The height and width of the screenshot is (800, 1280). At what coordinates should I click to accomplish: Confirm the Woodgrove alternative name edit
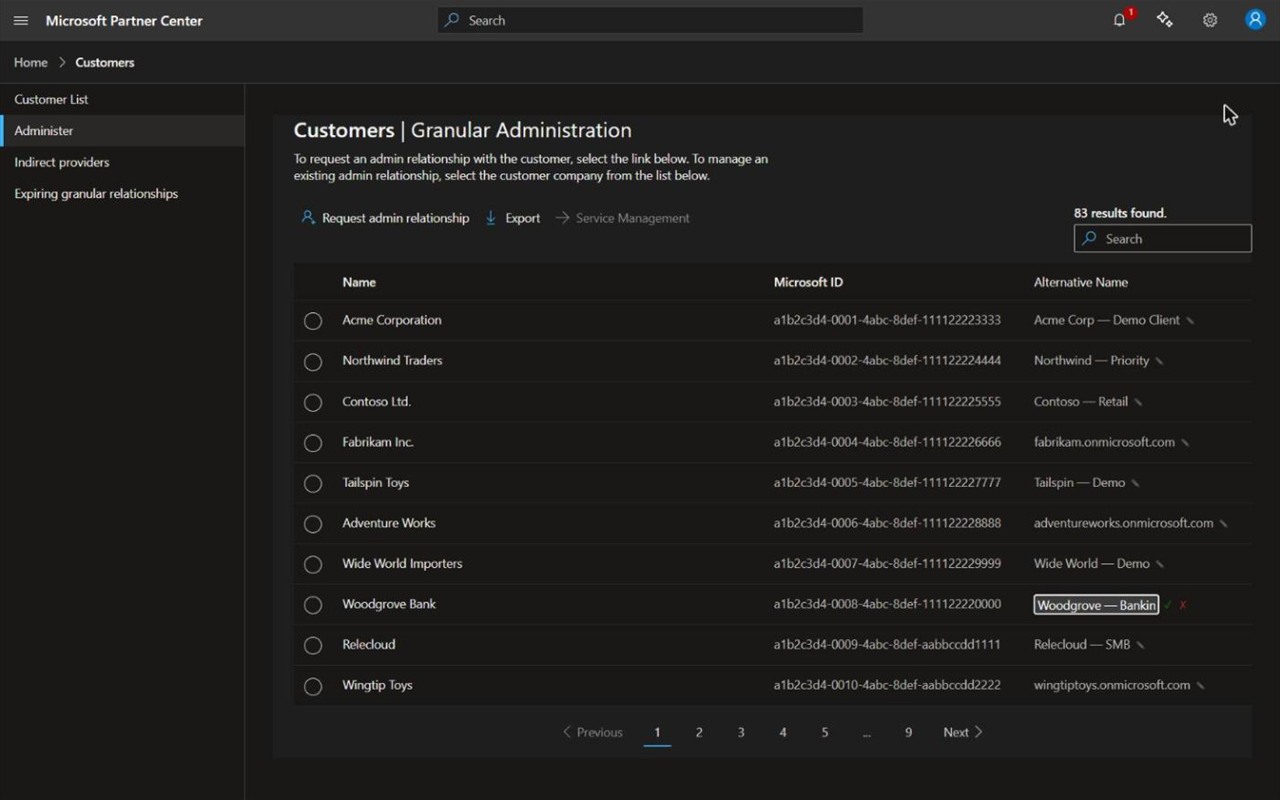pos(1168,605)
